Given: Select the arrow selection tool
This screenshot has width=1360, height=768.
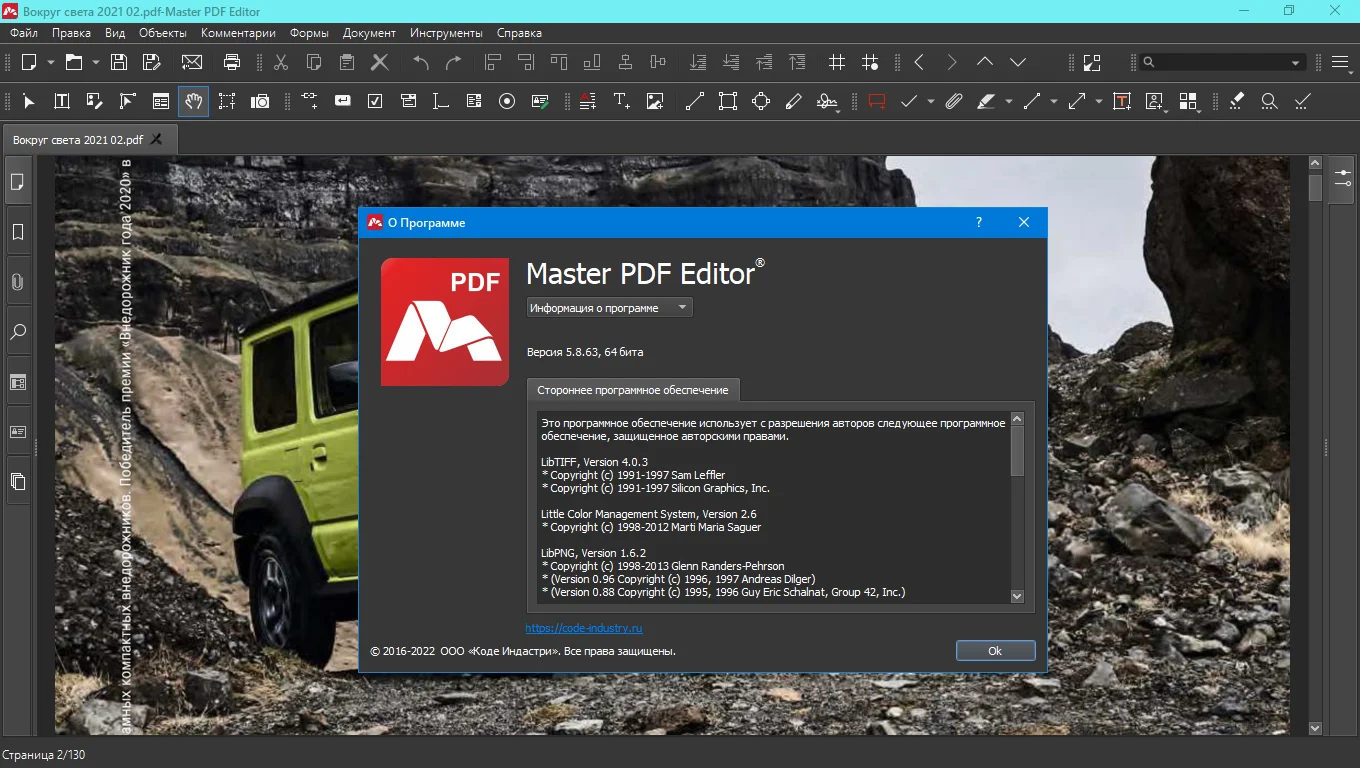Looking at the screenshot, I should pyautogui.click(x=29, y=101).
